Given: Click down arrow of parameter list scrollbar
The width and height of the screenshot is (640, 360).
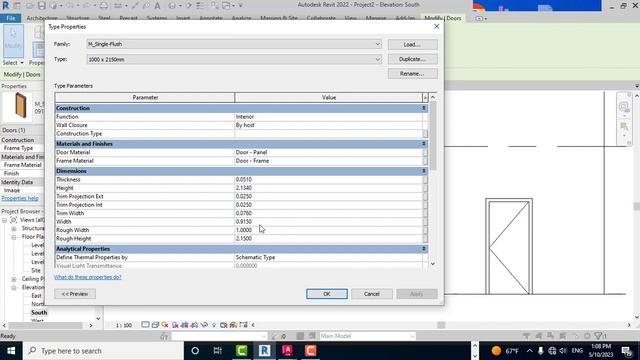Looking at the screenshot, I should [x=433, y=264].
